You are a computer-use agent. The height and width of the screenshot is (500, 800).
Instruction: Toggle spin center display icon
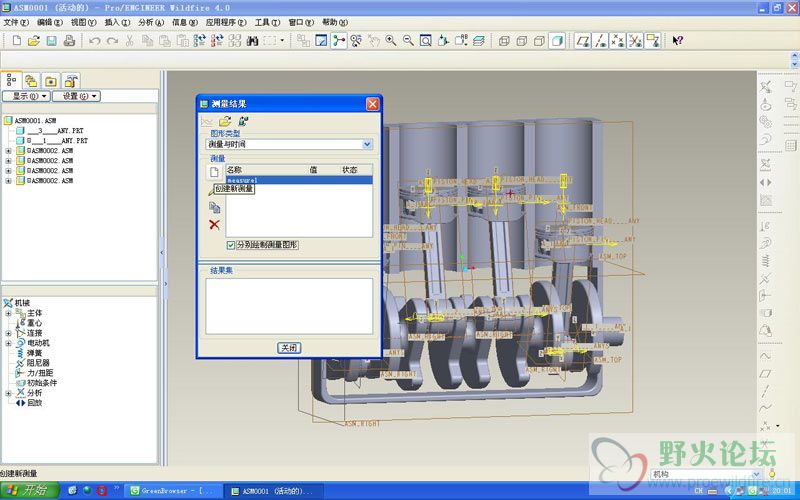click(339, 40)
